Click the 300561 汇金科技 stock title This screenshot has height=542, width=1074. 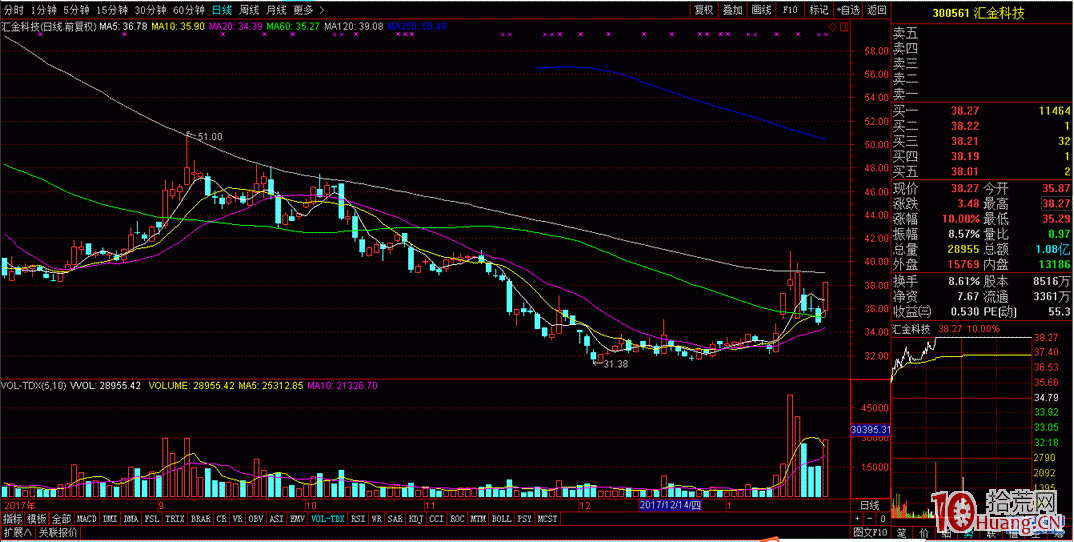pyautogui.click(x=979, y=14)
